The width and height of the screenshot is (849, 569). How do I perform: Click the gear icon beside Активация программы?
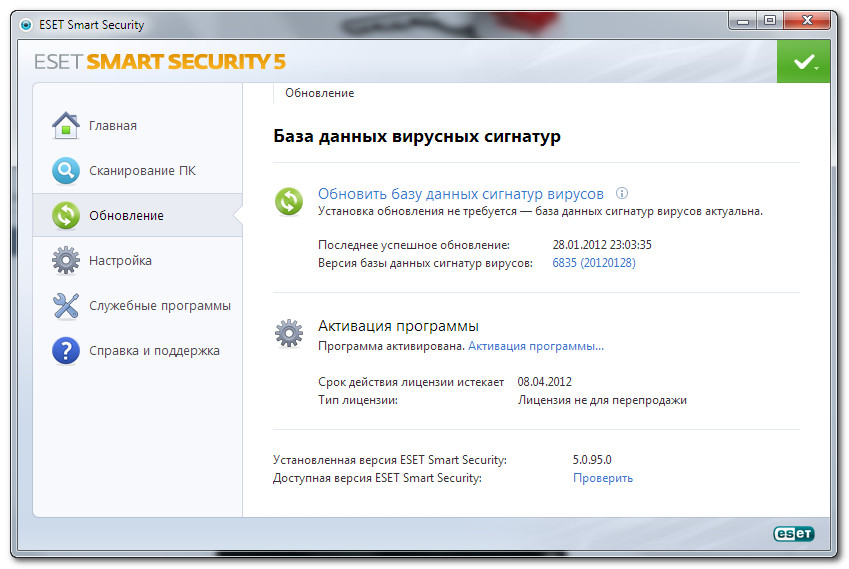tap(289, 333)
